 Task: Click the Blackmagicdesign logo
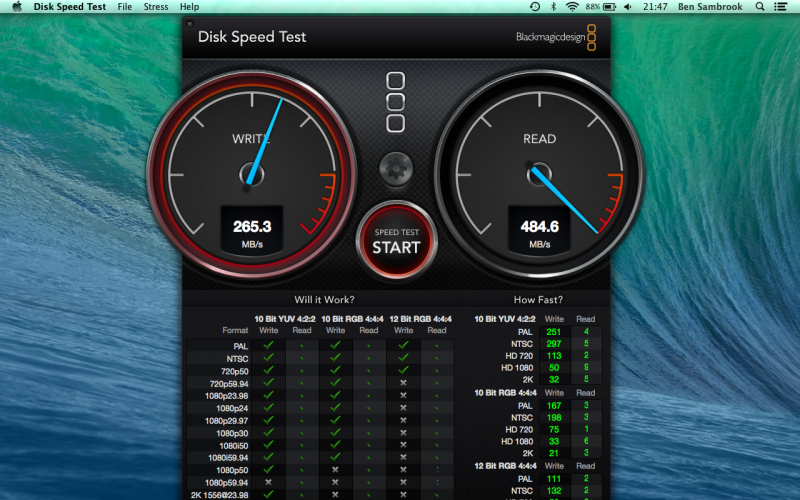click(556, 37)
